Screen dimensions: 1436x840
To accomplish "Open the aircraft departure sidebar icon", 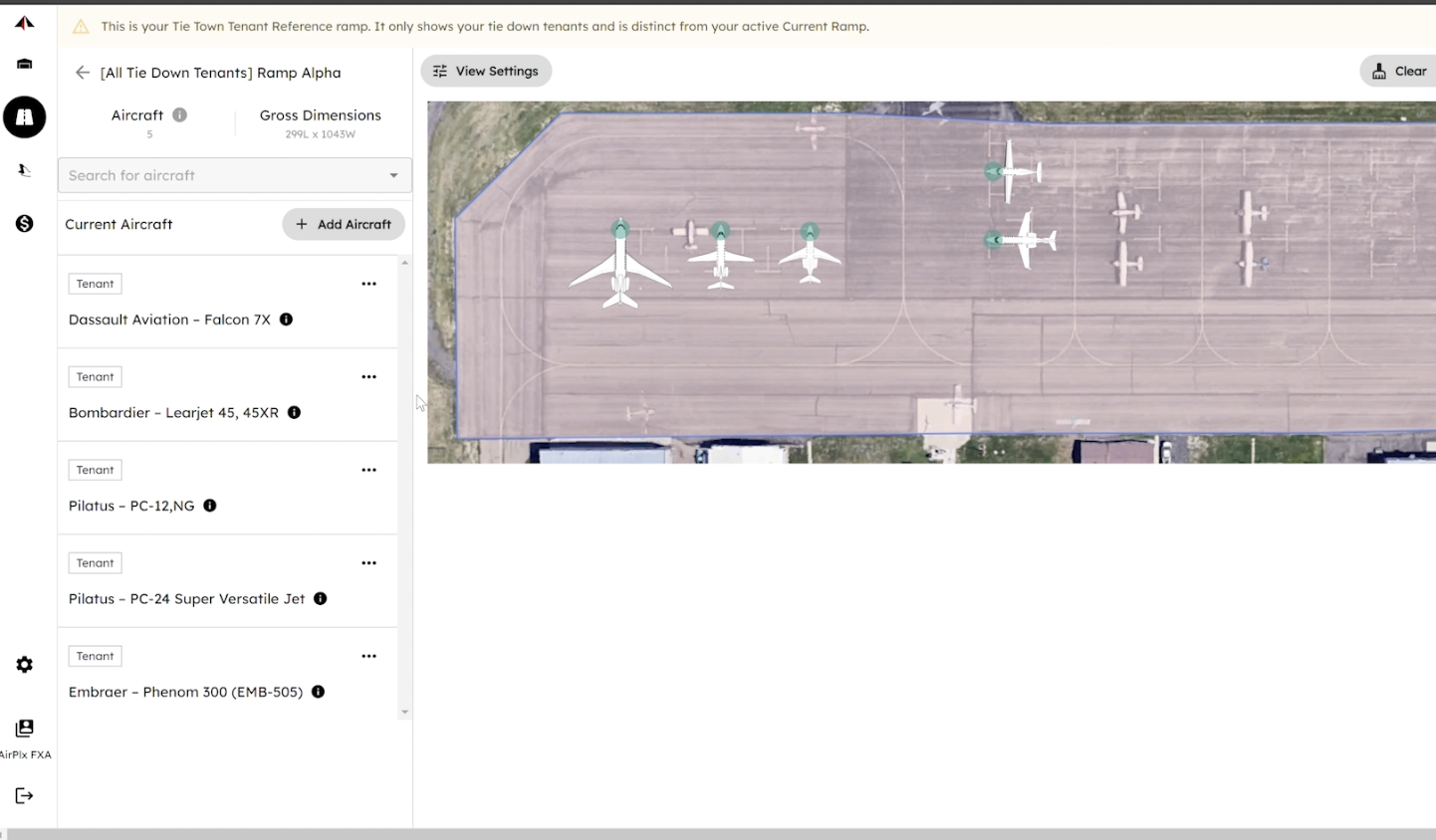I will coord(25,170).
